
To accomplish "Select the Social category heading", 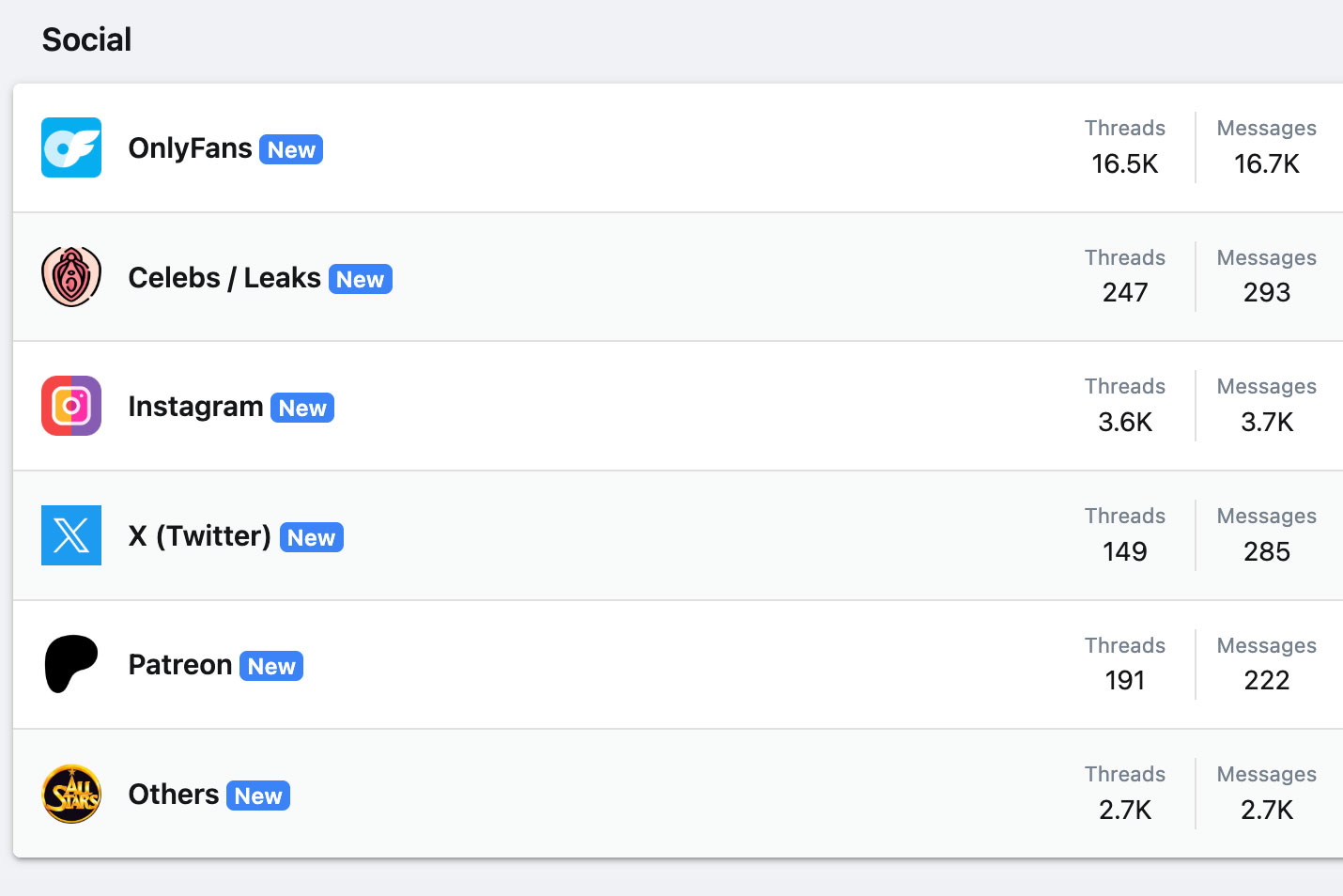I will 86,39.
